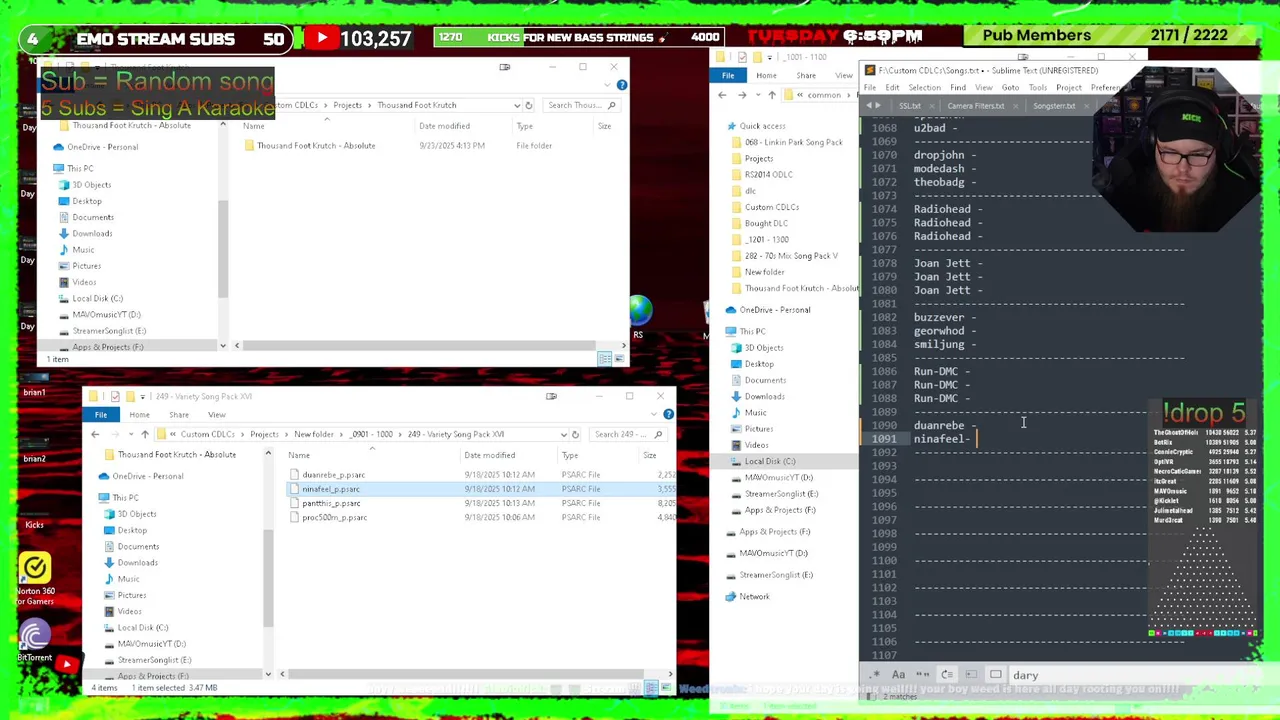This screenshot has height=720, width=1280.
Task: Toggle wrap option in Sublime find bar
Action: click(947, 675)
